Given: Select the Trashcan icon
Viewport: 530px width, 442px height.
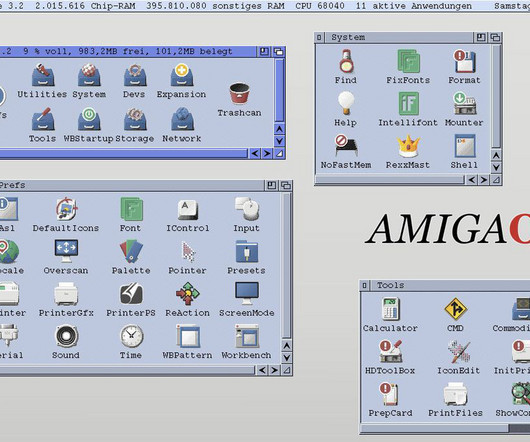Looking at the screenshot, I should click(x=239, y=94).
